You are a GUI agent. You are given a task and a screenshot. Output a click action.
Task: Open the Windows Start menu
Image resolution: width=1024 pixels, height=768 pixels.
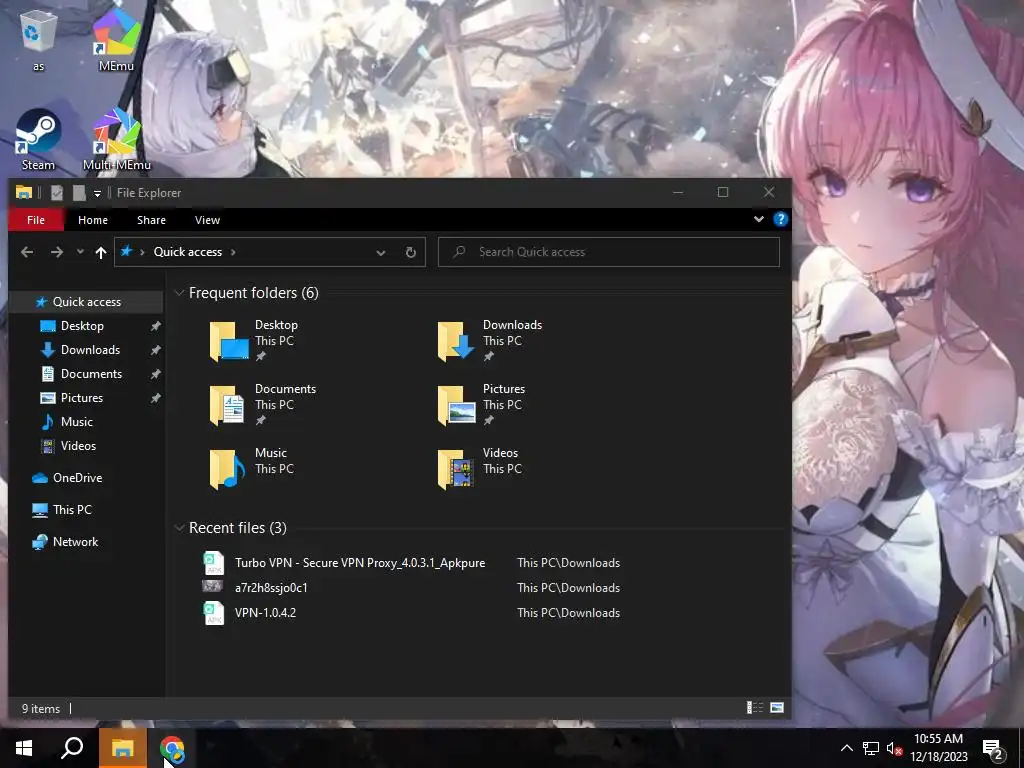24,748
